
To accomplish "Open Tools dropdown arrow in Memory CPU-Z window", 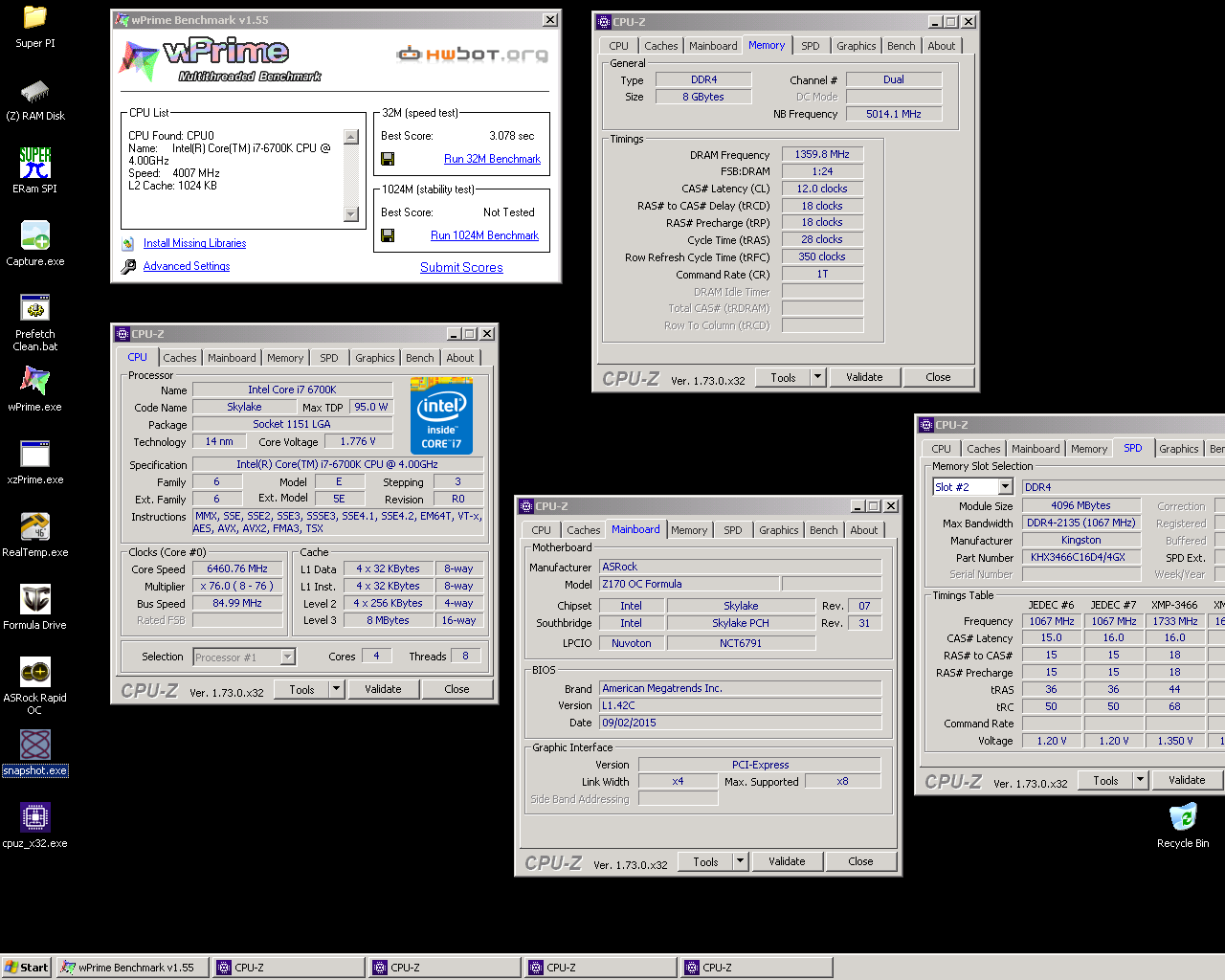I will click(x=818, y=377).
